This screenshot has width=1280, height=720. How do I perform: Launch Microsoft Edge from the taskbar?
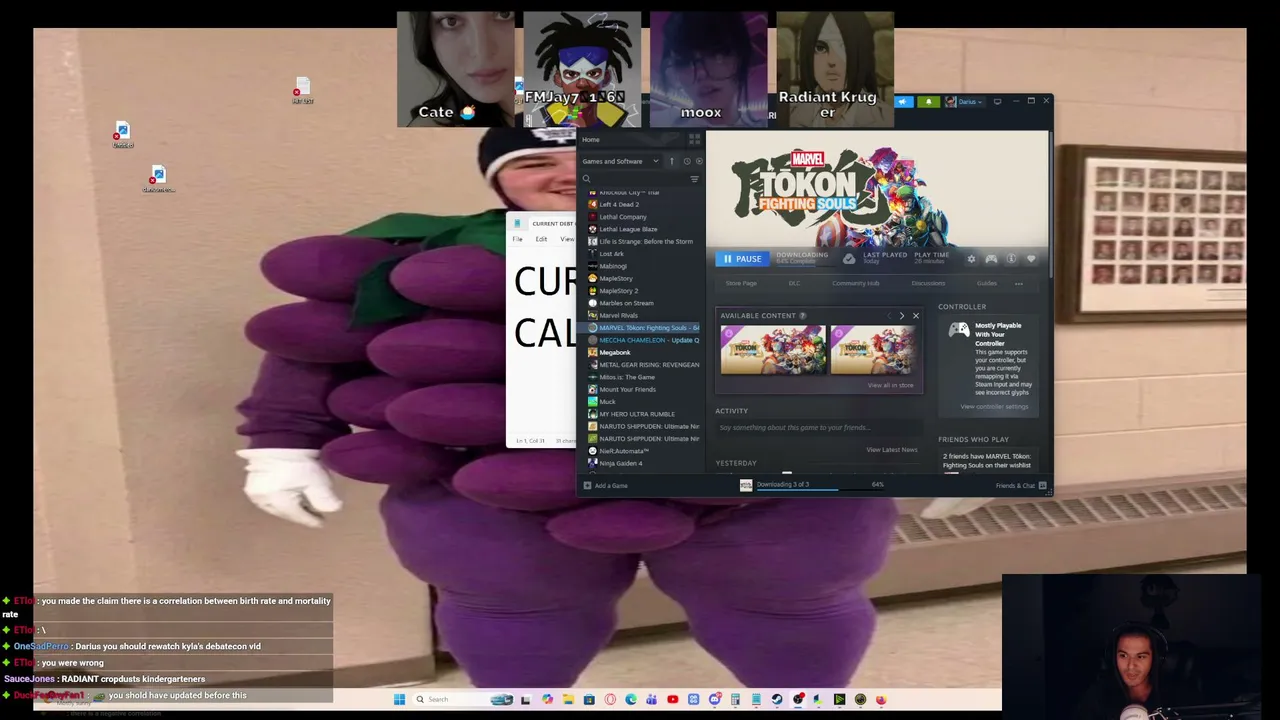[x=631, y=699]
